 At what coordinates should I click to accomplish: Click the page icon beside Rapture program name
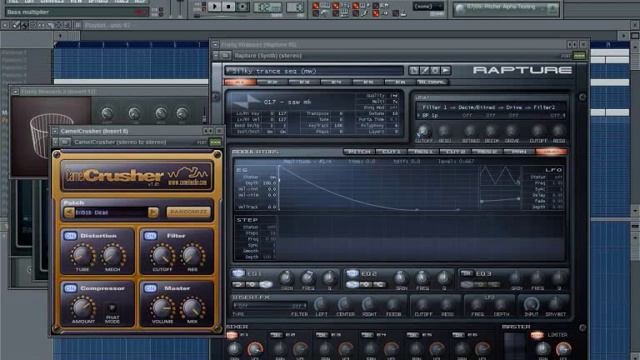point(414,71)
